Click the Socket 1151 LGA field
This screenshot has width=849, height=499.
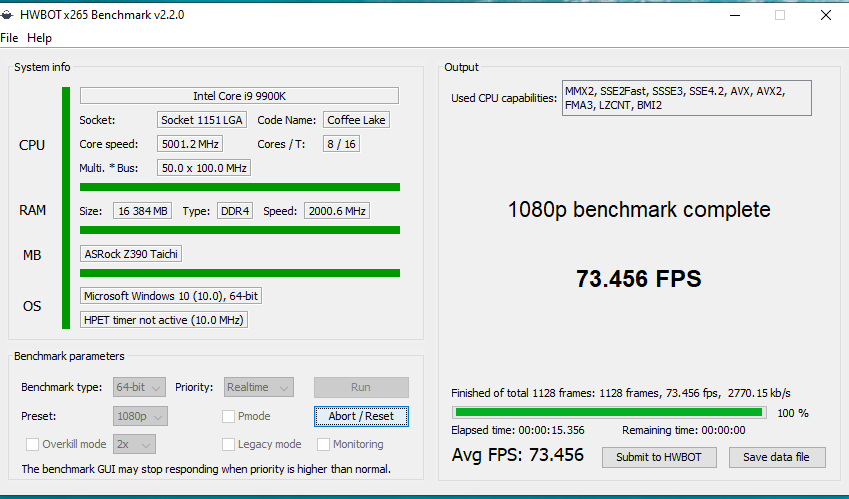click(x=202, y=120)
